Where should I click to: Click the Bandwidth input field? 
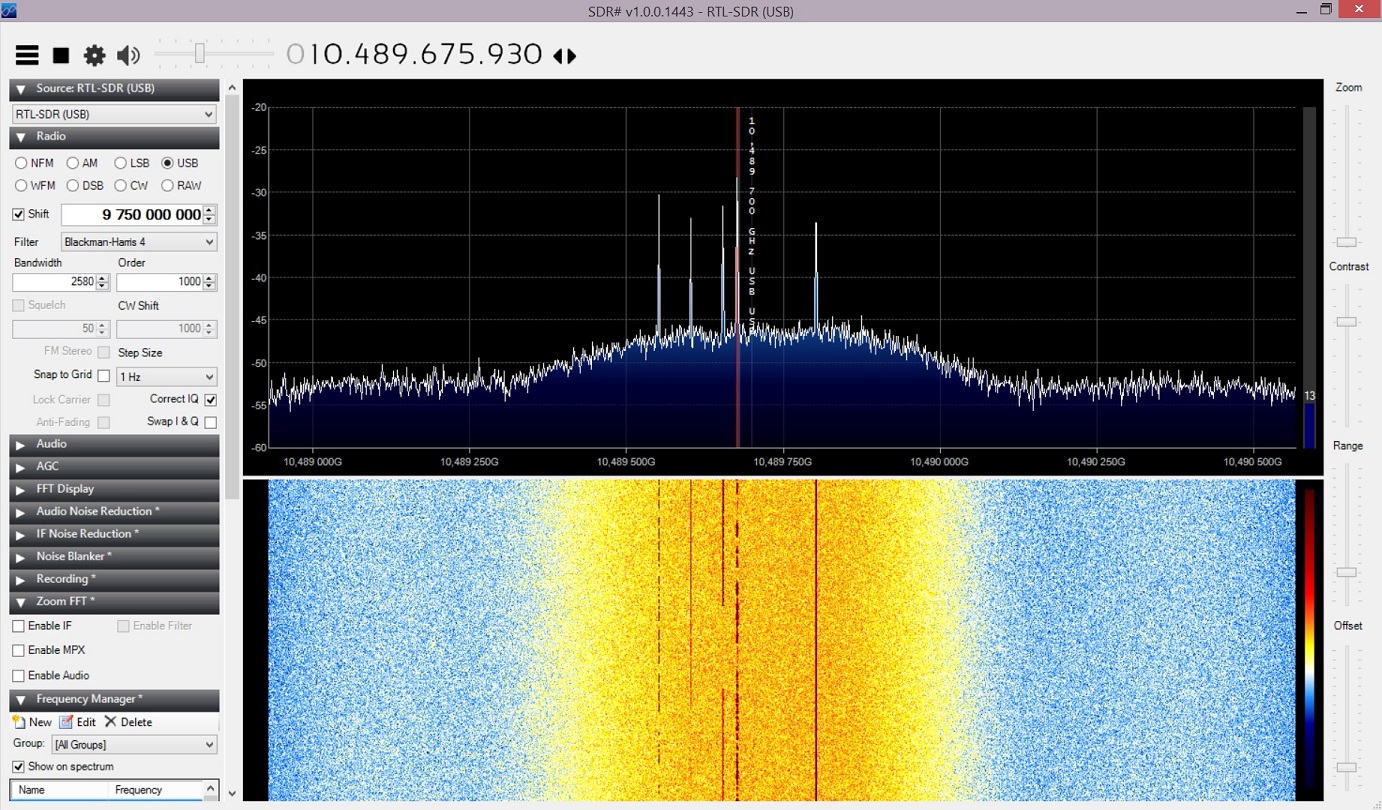point(54,282)
